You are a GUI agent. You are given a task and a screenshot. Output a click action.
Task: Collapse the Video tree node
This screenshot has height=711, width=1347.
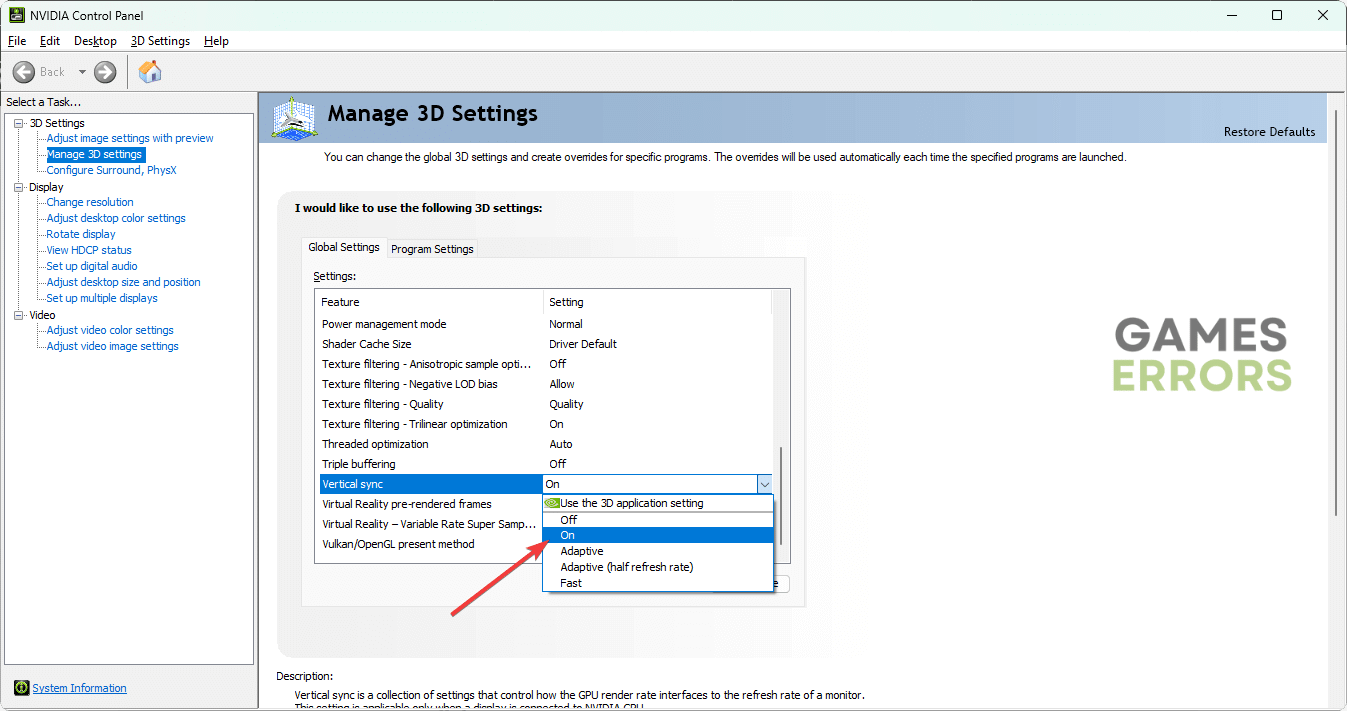[x=18, y=315]
